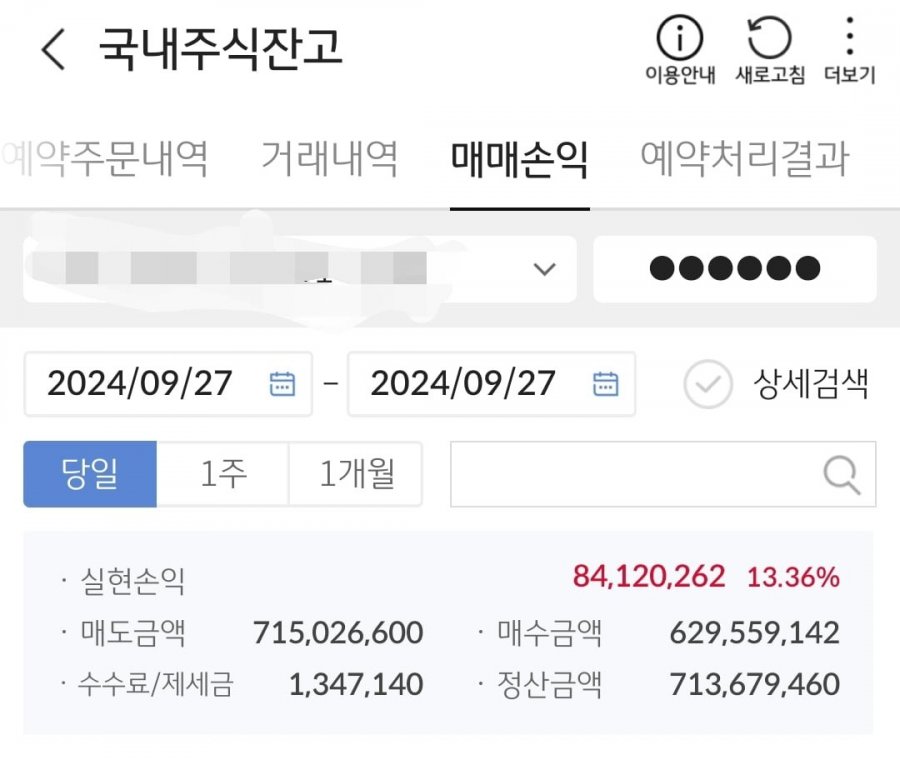900x760 pixels.
Task: Open end date calendar icon
Action: point(606,384)
